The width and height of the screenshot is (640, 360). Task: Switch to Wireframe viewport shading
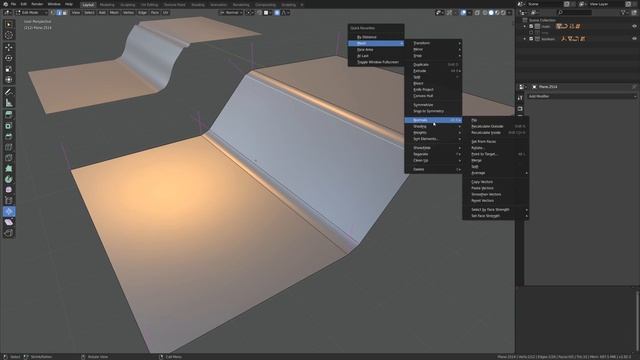point(485,13)
